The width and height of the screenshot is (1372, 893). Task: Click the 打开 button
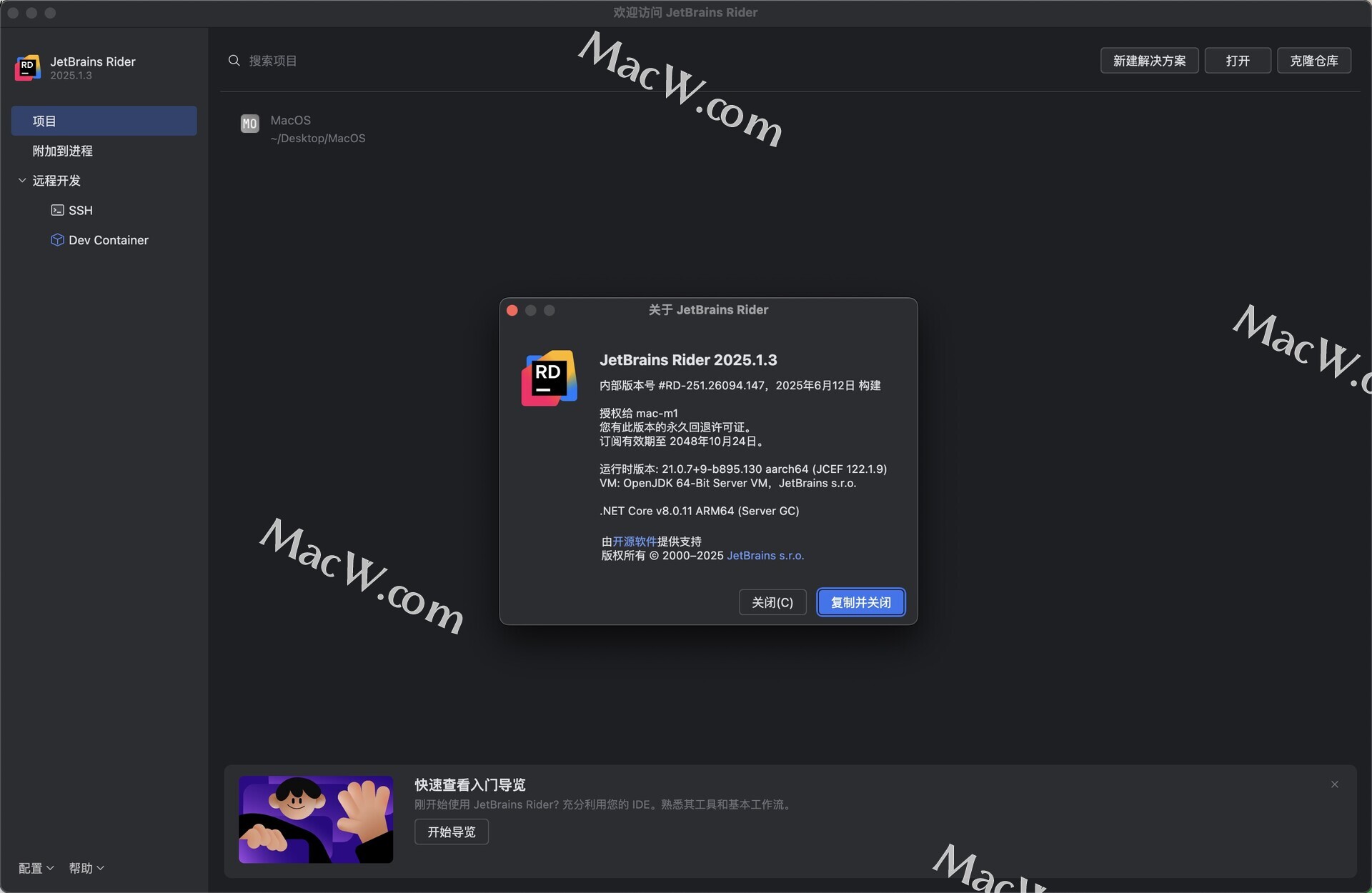(x=1238, y=61)
